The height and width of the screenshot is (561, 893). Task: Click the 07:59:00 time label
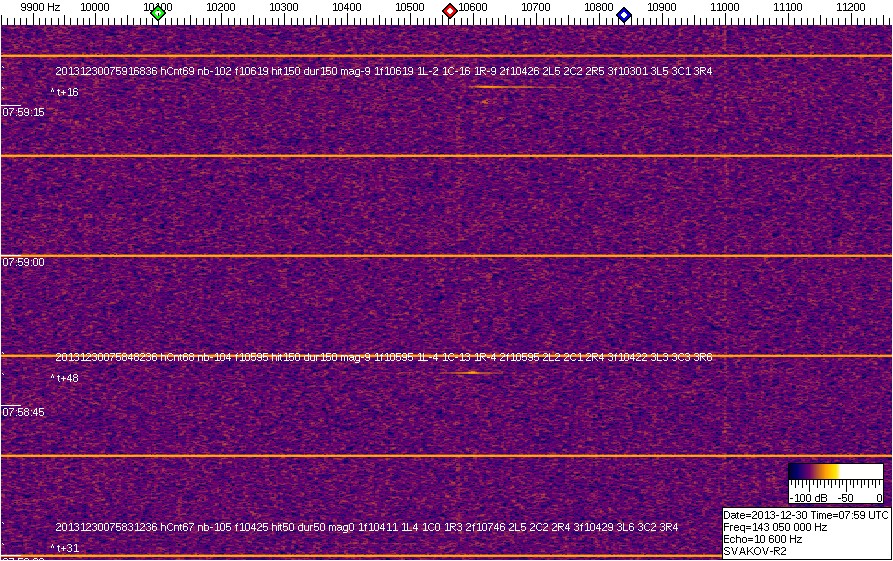click(x=23, y=262)
